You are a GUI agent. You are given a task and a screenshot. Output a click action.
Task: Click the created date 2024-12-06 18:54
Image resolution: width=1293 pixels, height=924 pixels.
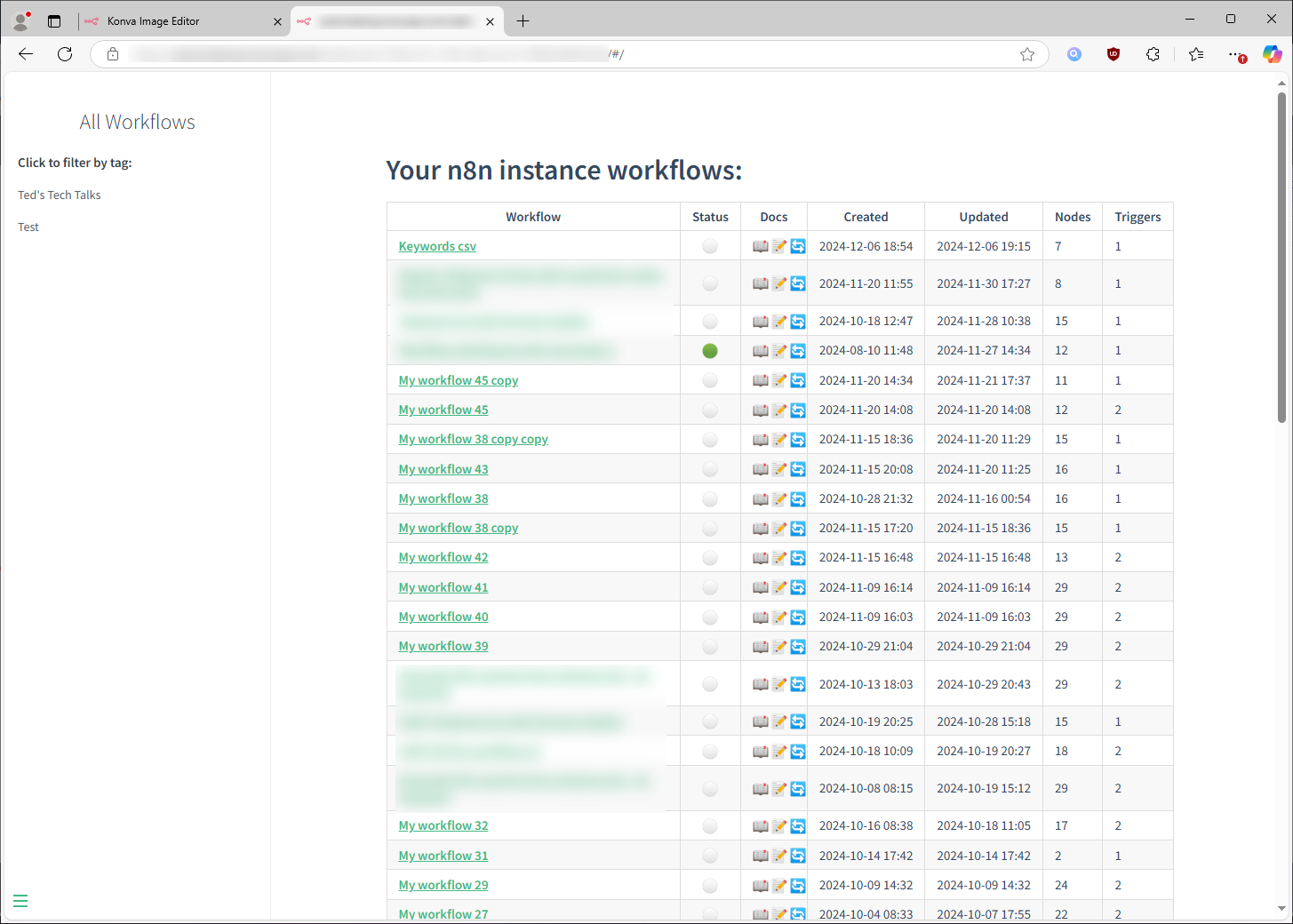[x=866, y=246]
